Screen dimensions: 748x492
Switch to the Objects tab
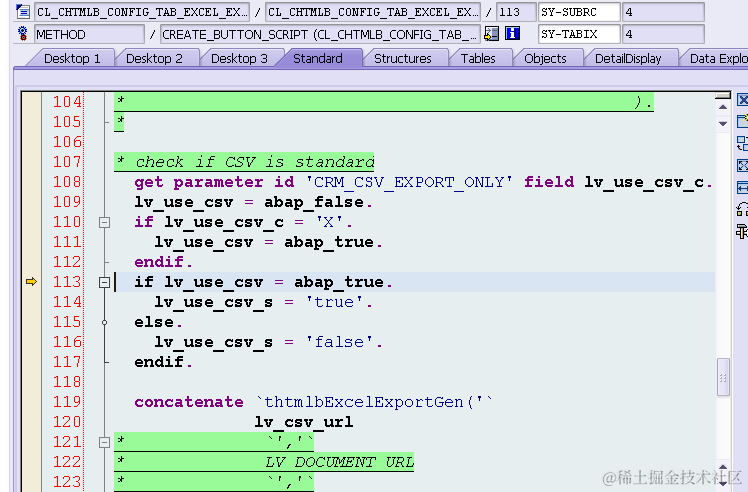[x=545, y=58]
